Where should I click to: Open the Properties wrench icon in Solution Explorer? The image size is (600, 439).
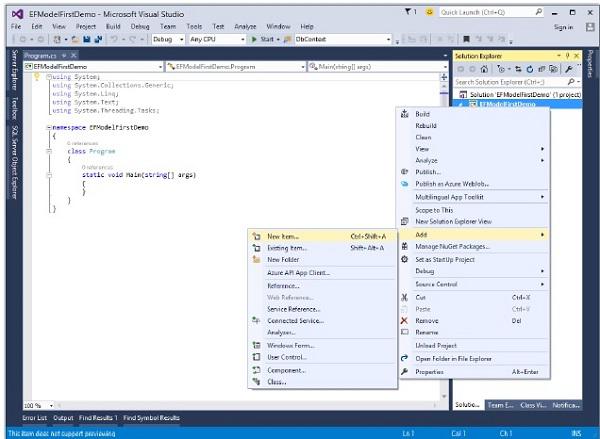pyautogui.click(x=569, y=69)
